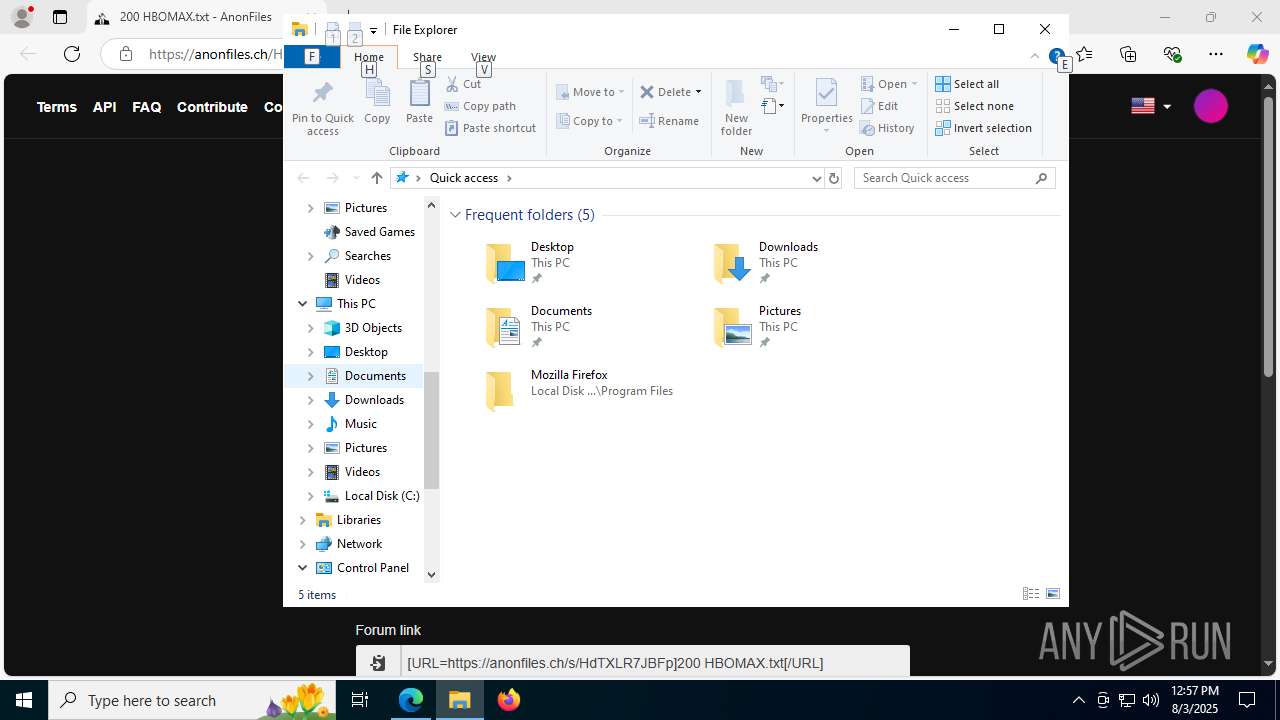
Task: Click the Properties ribbon button
Action: [826, 107]
